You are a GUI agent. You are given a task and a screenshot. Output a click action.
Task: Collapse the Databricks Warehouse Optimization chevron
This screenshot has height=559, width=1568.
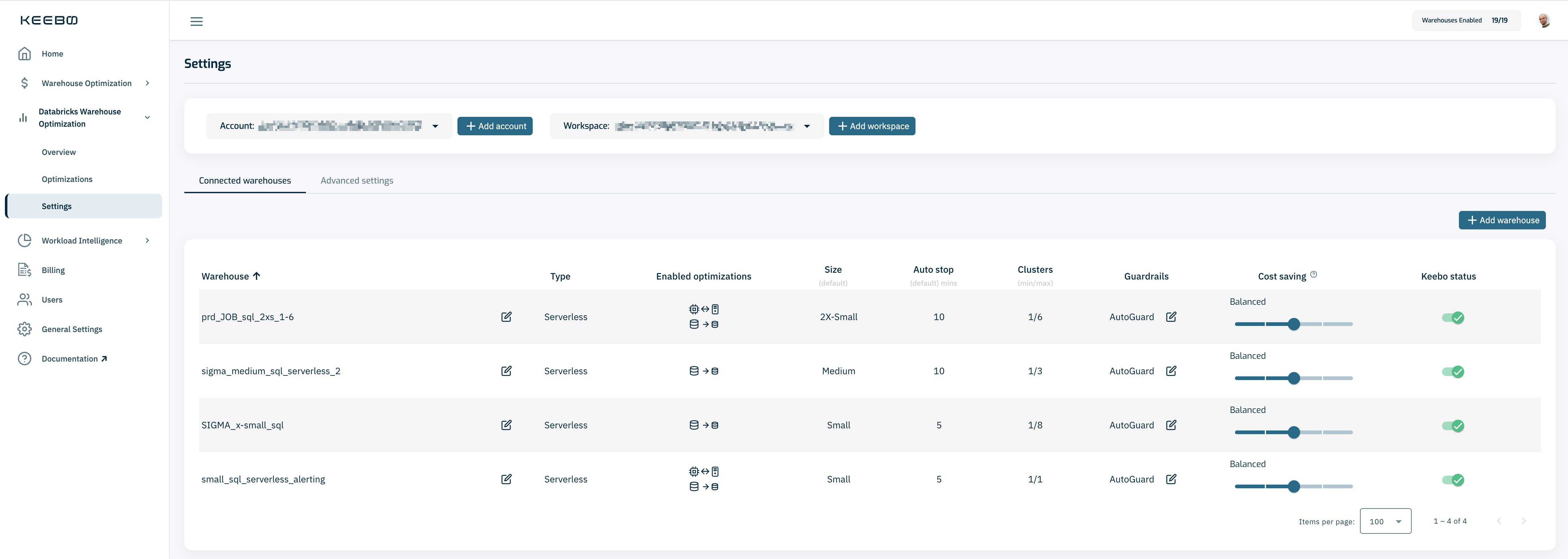click(x=147, y=117)
